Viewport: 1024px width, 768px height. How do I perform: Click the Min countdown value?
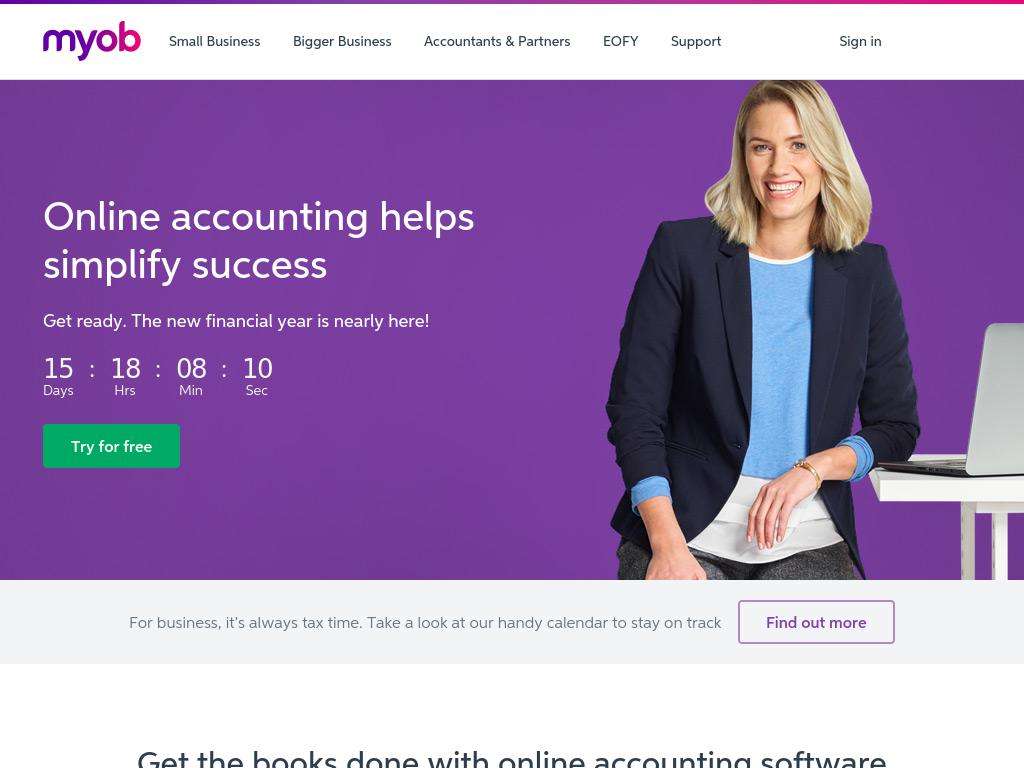(x=191, y=368)
